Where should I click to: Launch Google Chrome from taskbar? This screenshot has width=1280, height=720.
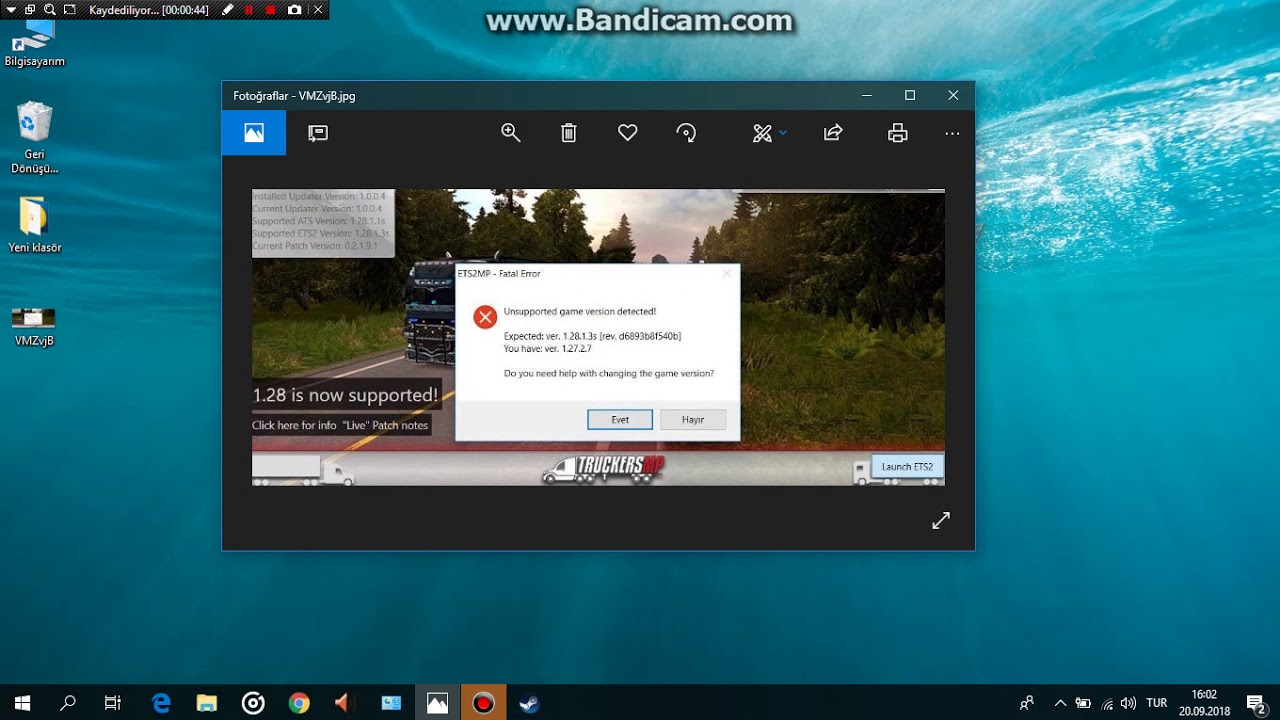299,703
